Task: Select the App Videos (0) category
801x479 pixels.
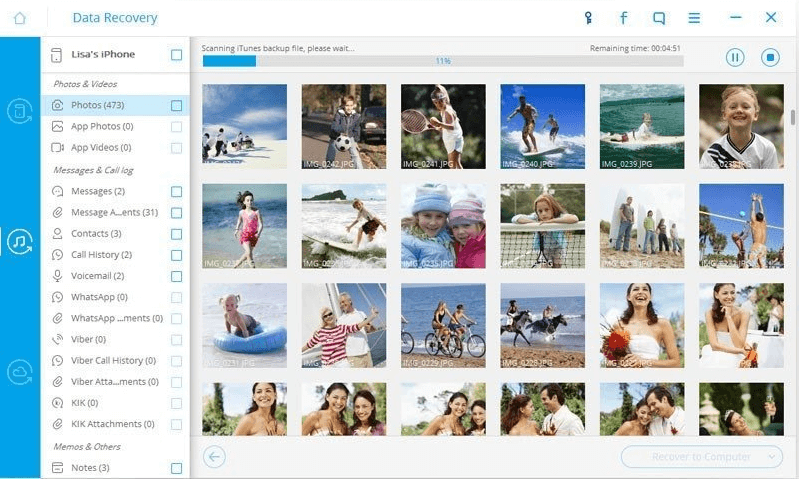Action: [115, 148]
